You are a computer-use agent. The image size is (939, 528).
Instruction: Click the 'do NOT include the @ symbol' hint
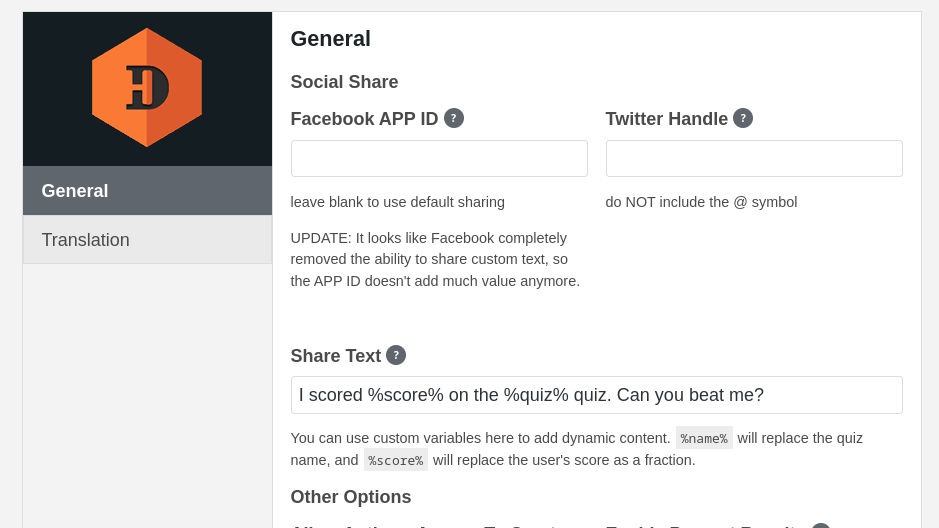(x=701, y=202)
